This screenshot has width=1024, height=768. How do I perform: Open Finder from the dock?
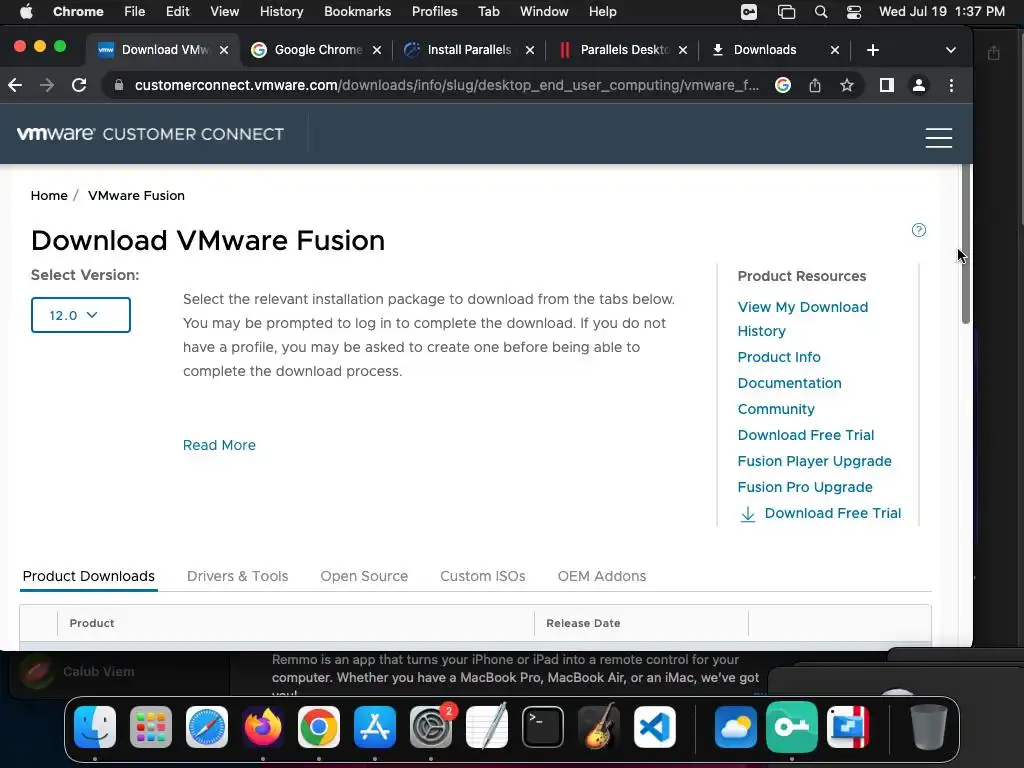pyautogui.click(x=95, y=727)
